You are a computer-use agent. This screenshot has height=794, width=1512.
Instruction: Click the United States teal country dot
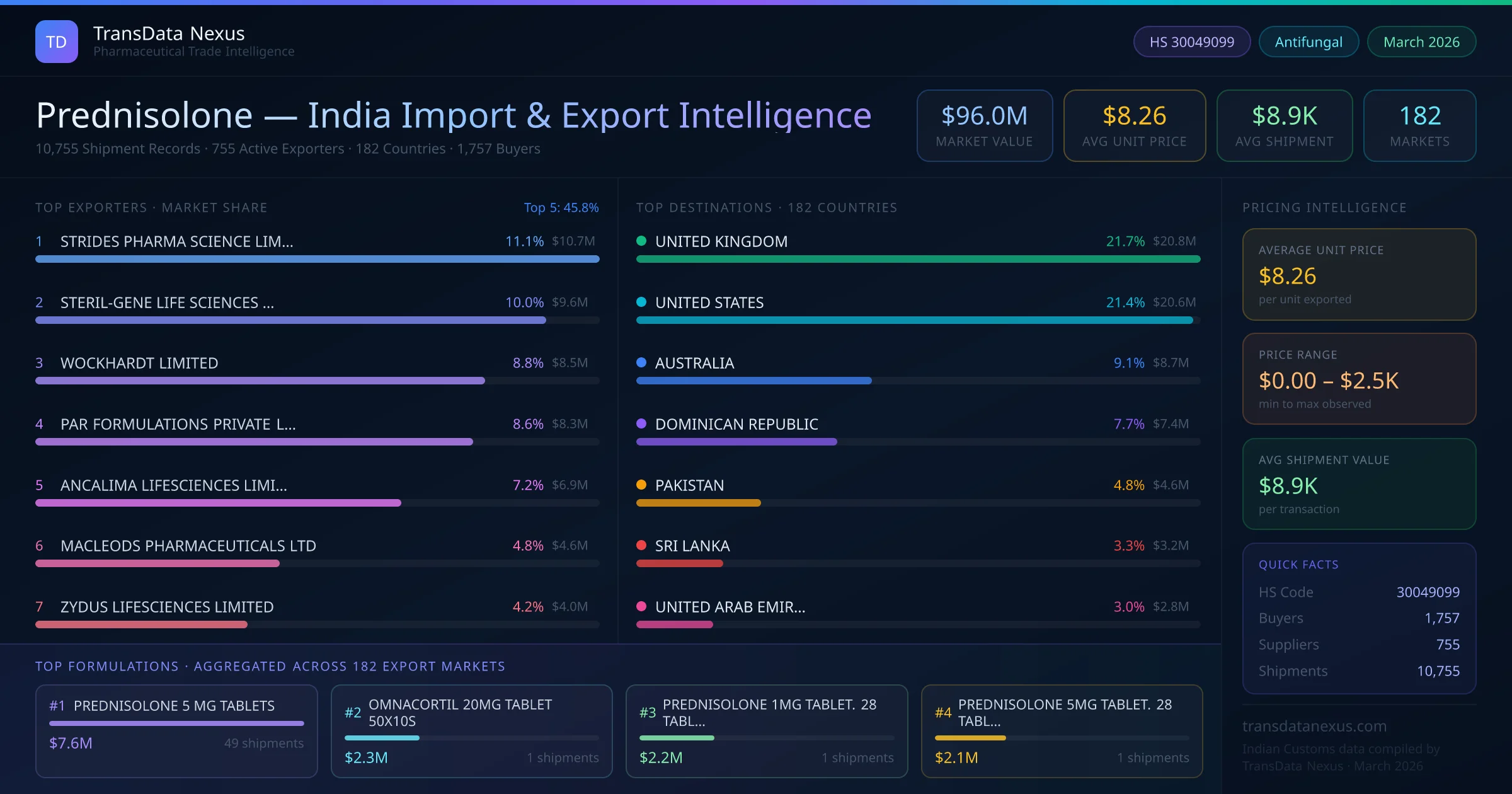tap(641, 301)
